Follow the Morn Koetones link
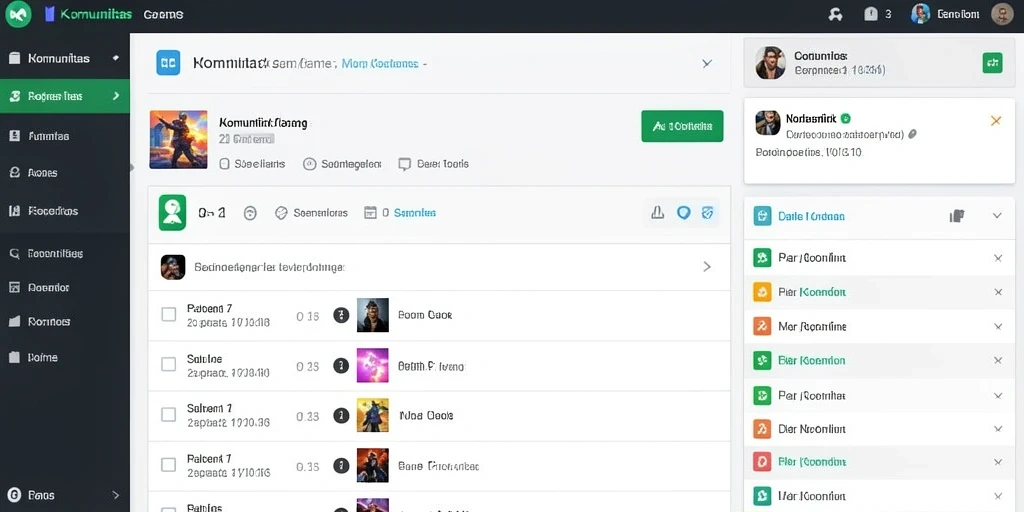1024x512 pixels. click(379, 63)
